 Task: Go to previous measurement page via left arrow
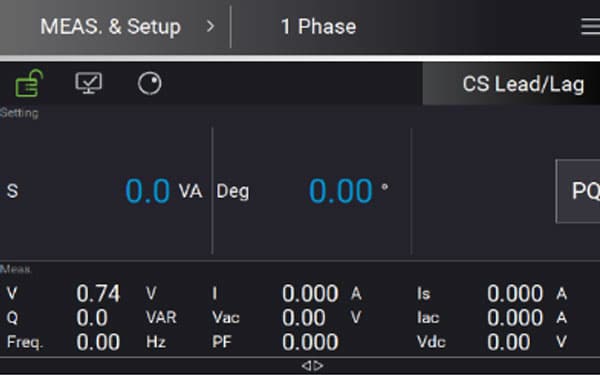coord(306,366)
